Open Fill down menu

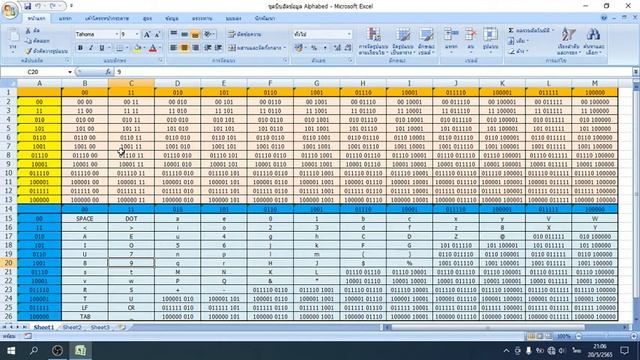point(518,41)
